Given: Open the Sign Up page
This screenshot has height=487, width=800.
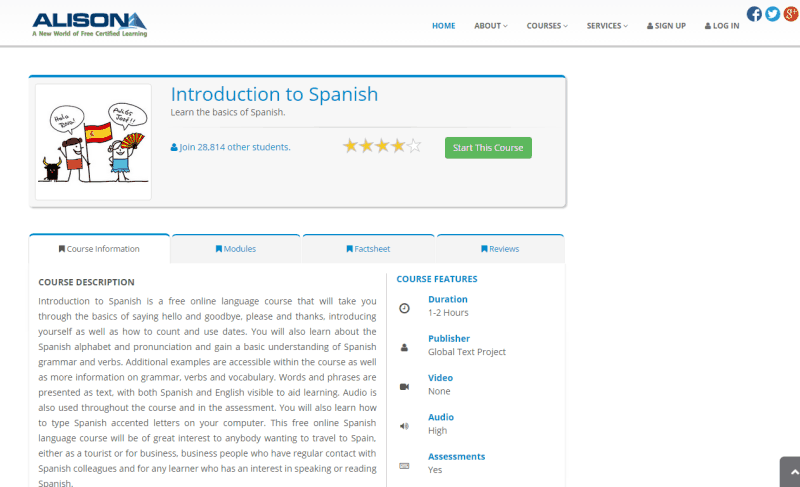Looking at the screenshot, I should pyautogui.click(x=666, y=25).
